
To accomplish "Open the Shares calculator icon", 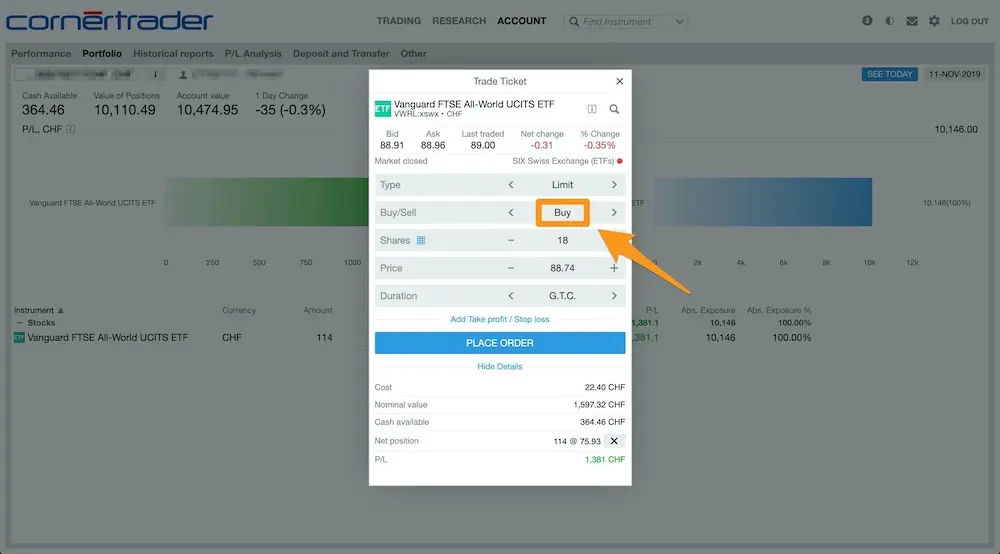I will tap(421, 240).
